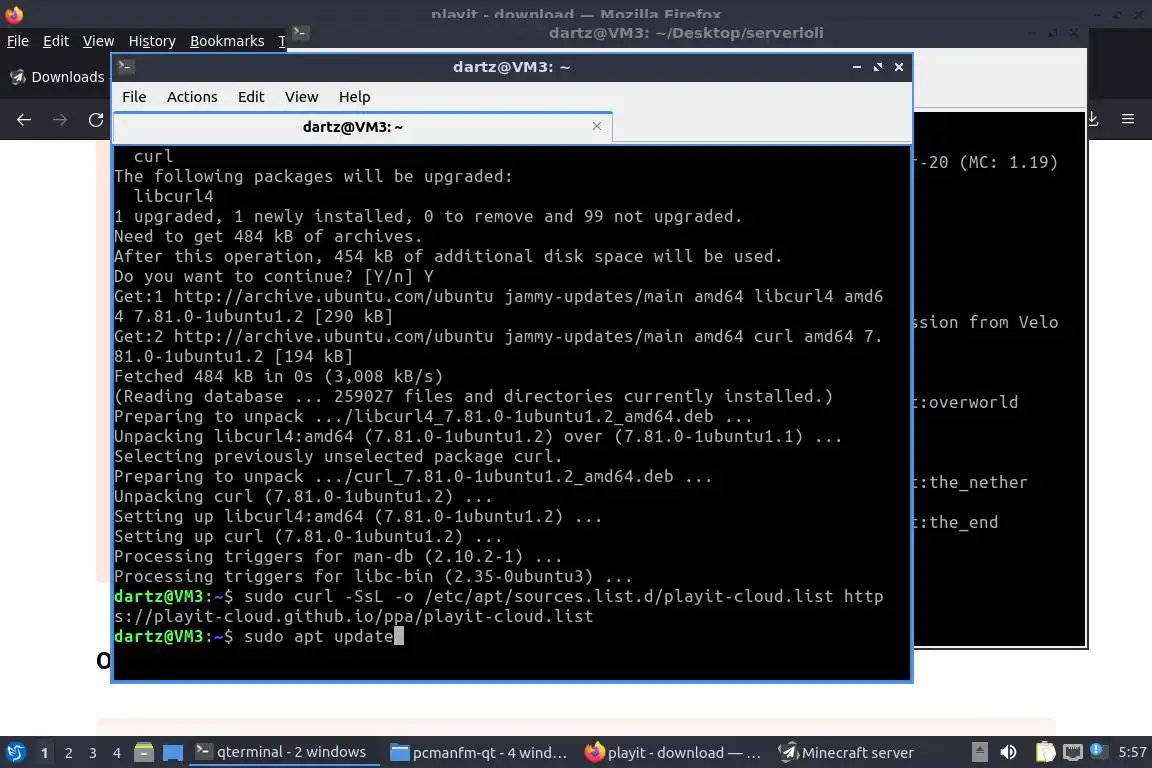Open the LXQt application menu
Image resolution: width=1152 pixels, height=768 pixels.
(15, 753)
